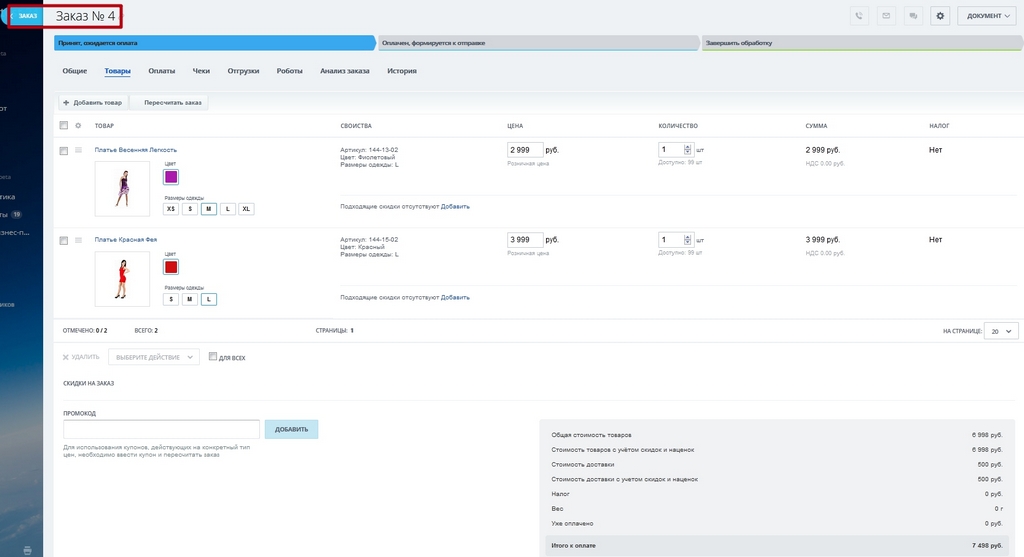The image size is (1024, 557).
Task: Click the Добавить товар button
Action: pyautogui.click(x=93, y=103)
